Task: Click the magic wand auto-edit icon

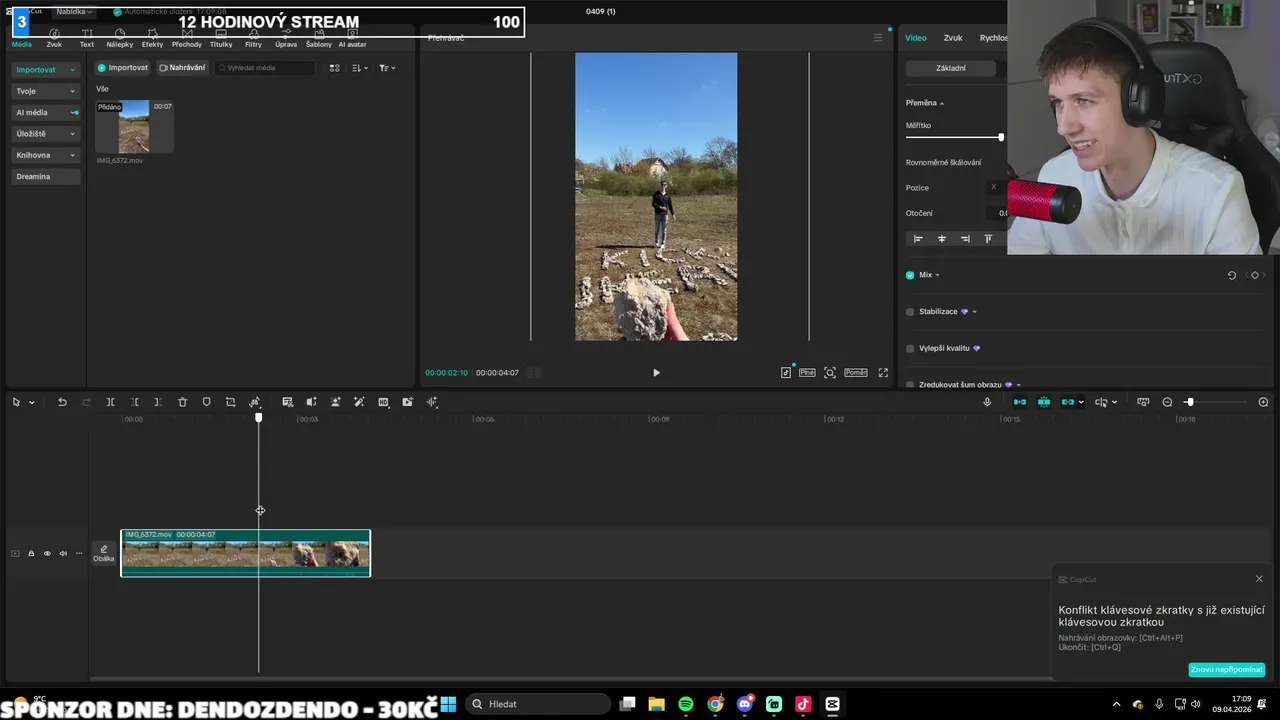Action: (359, 402)
